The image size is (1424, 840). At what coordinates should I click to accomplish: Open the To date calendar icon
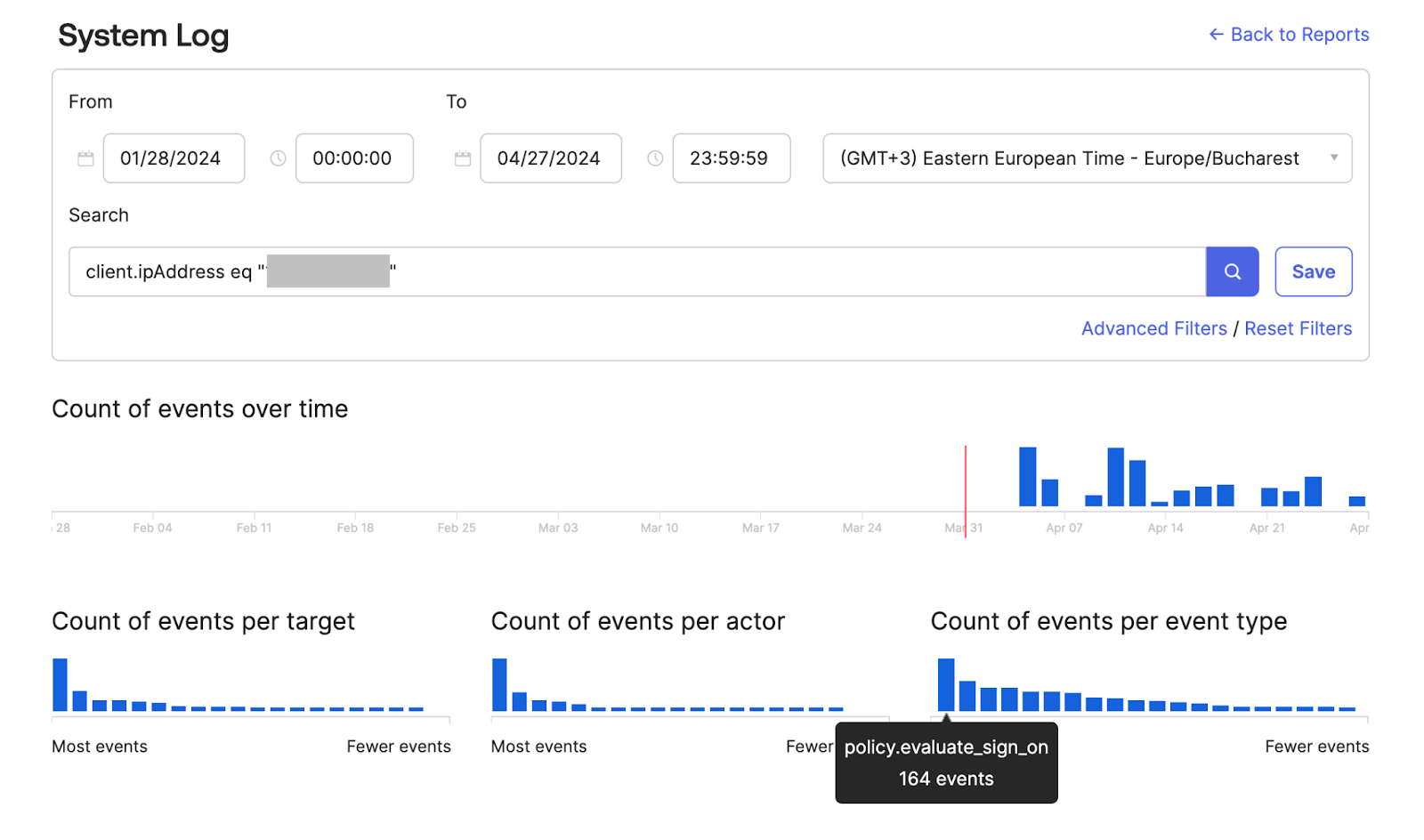[x=463, y=158]
